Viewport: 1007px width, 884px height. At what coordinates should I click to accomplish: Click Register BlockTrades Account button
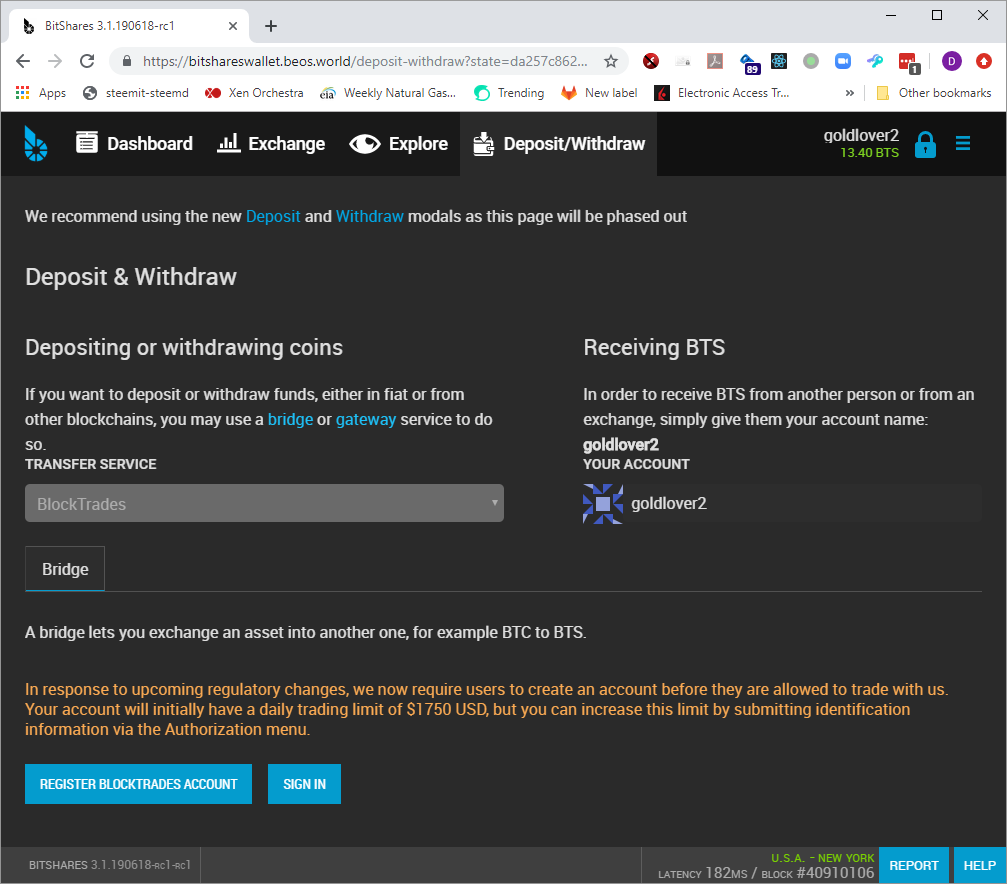point(138,784)
